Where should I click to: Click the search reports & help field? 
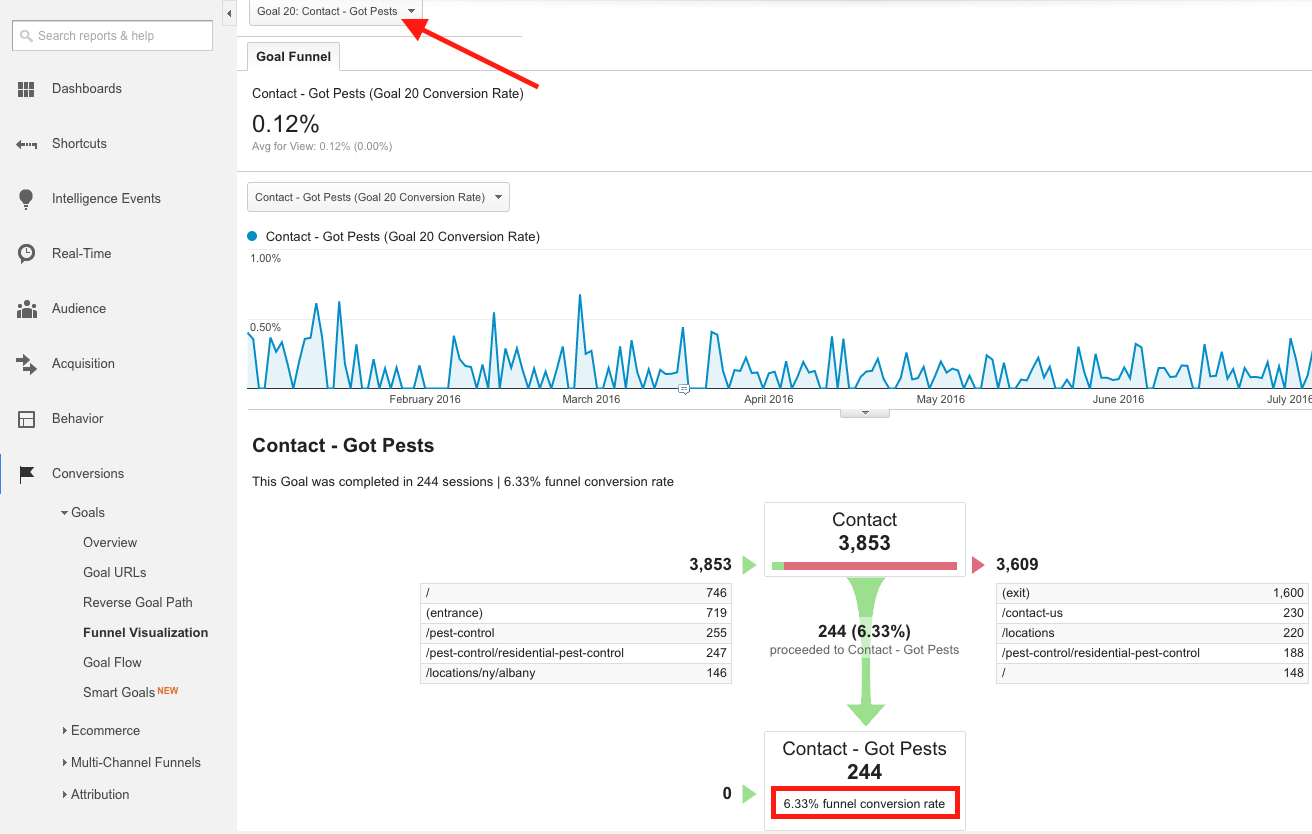(113, 36)
